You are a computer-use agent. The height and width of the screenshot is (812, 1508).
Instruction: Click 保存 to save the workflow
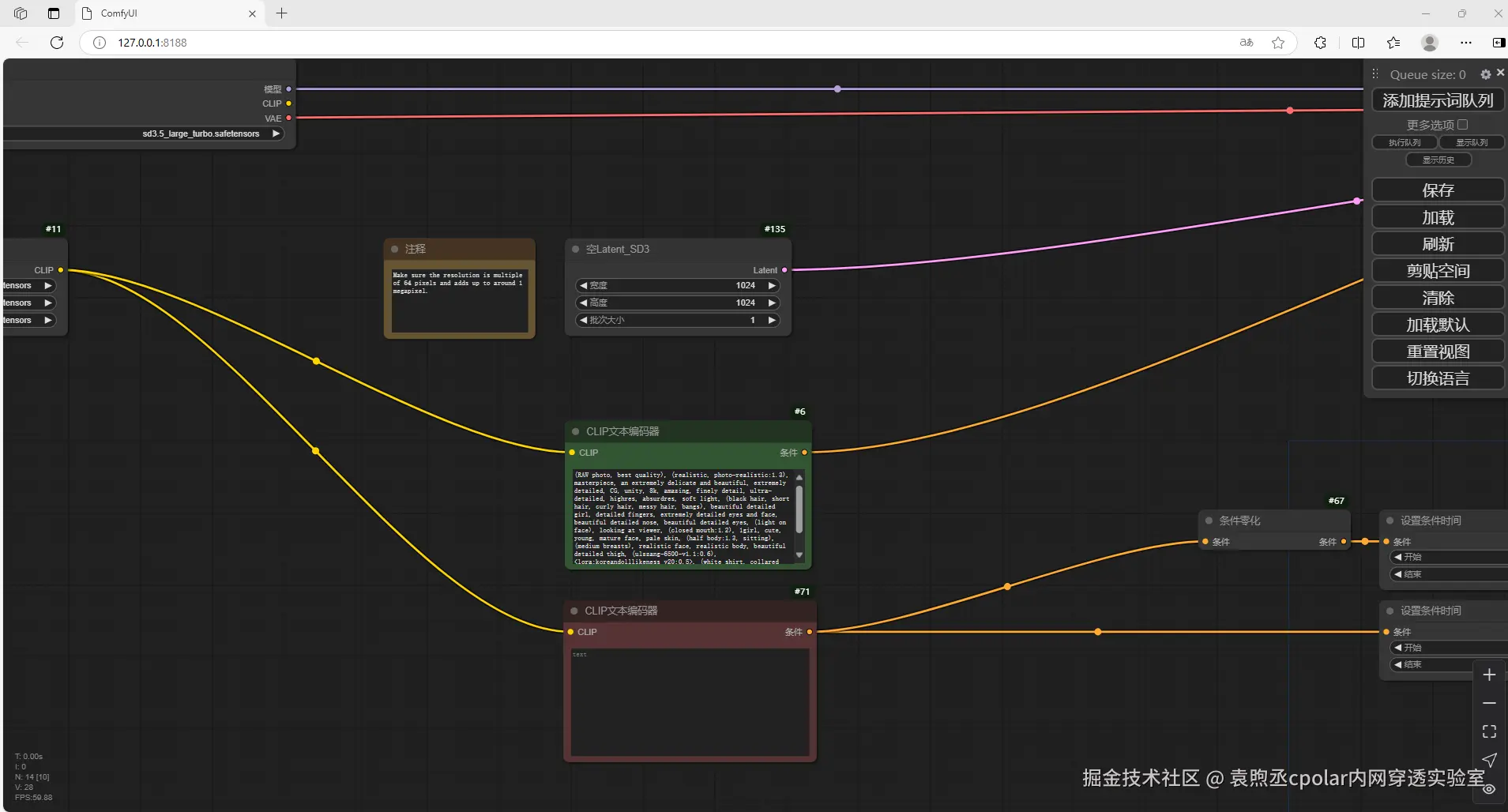(1438, 190)
